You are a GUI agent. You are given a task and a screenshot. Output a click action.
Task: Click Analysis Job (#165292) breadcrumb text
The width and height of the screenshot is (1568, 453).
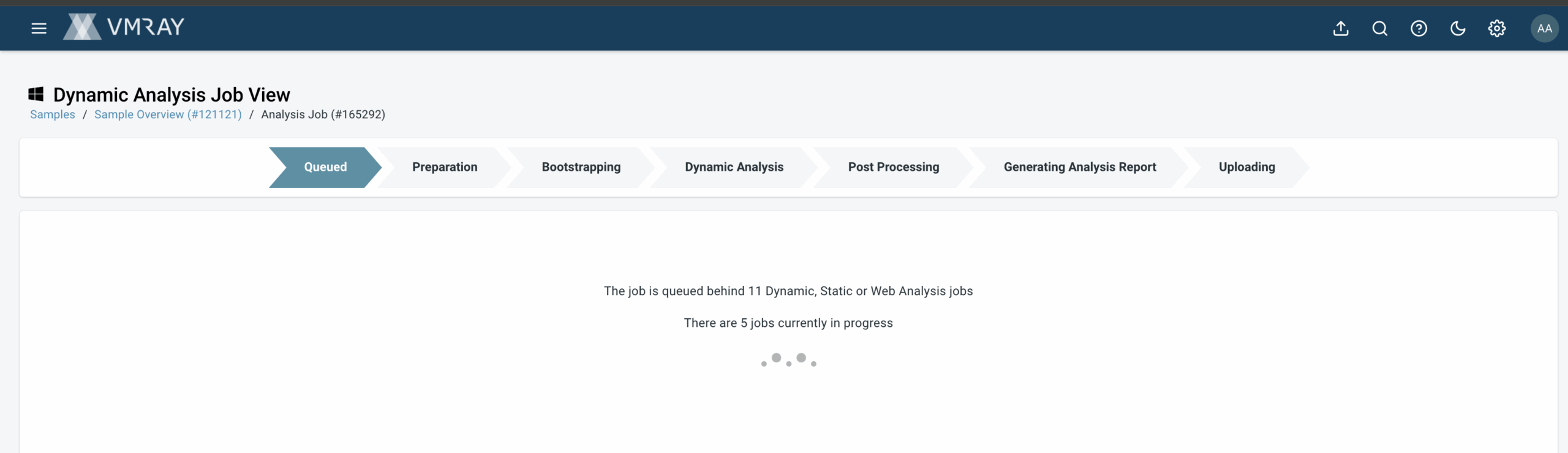click(323, 114)
